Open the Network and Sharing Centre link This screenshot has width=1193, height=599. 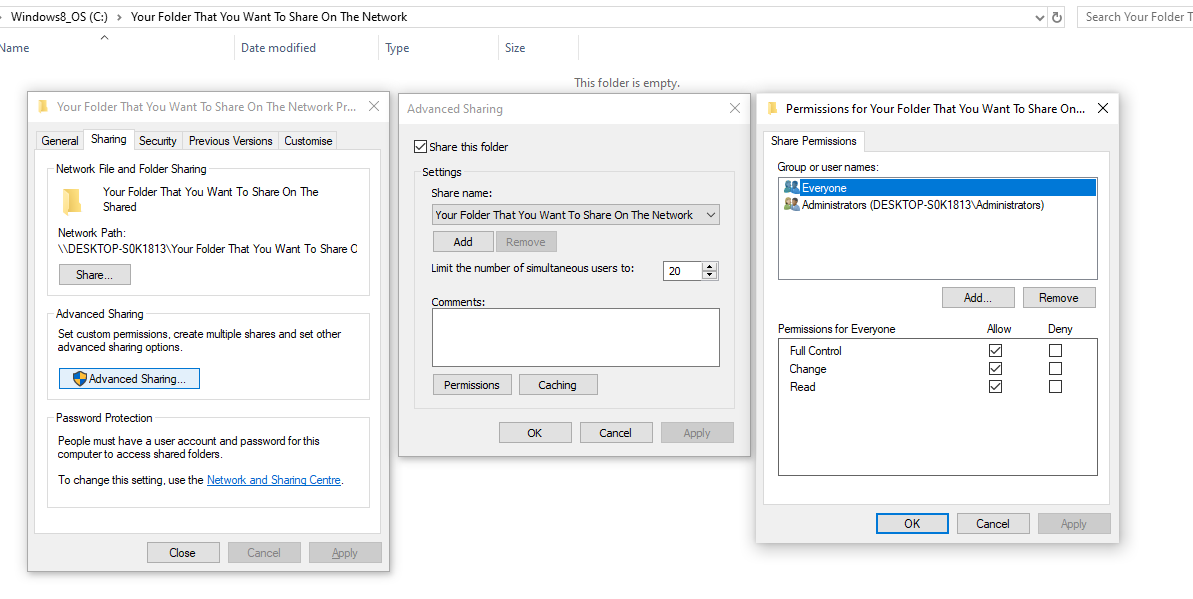[274, 480]
